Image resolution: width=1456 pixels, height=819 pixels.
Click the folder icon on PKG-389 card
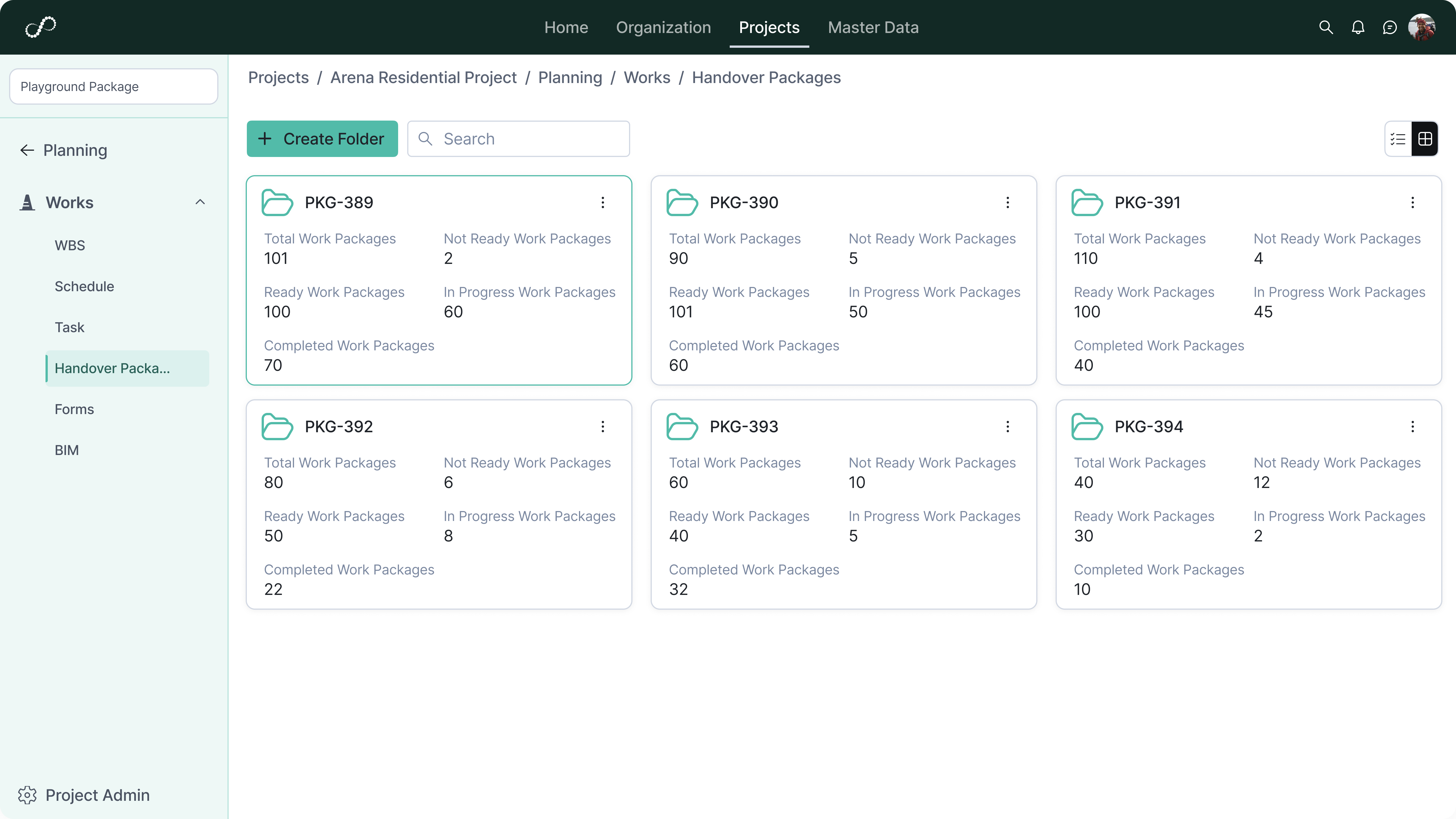[276, 202]
